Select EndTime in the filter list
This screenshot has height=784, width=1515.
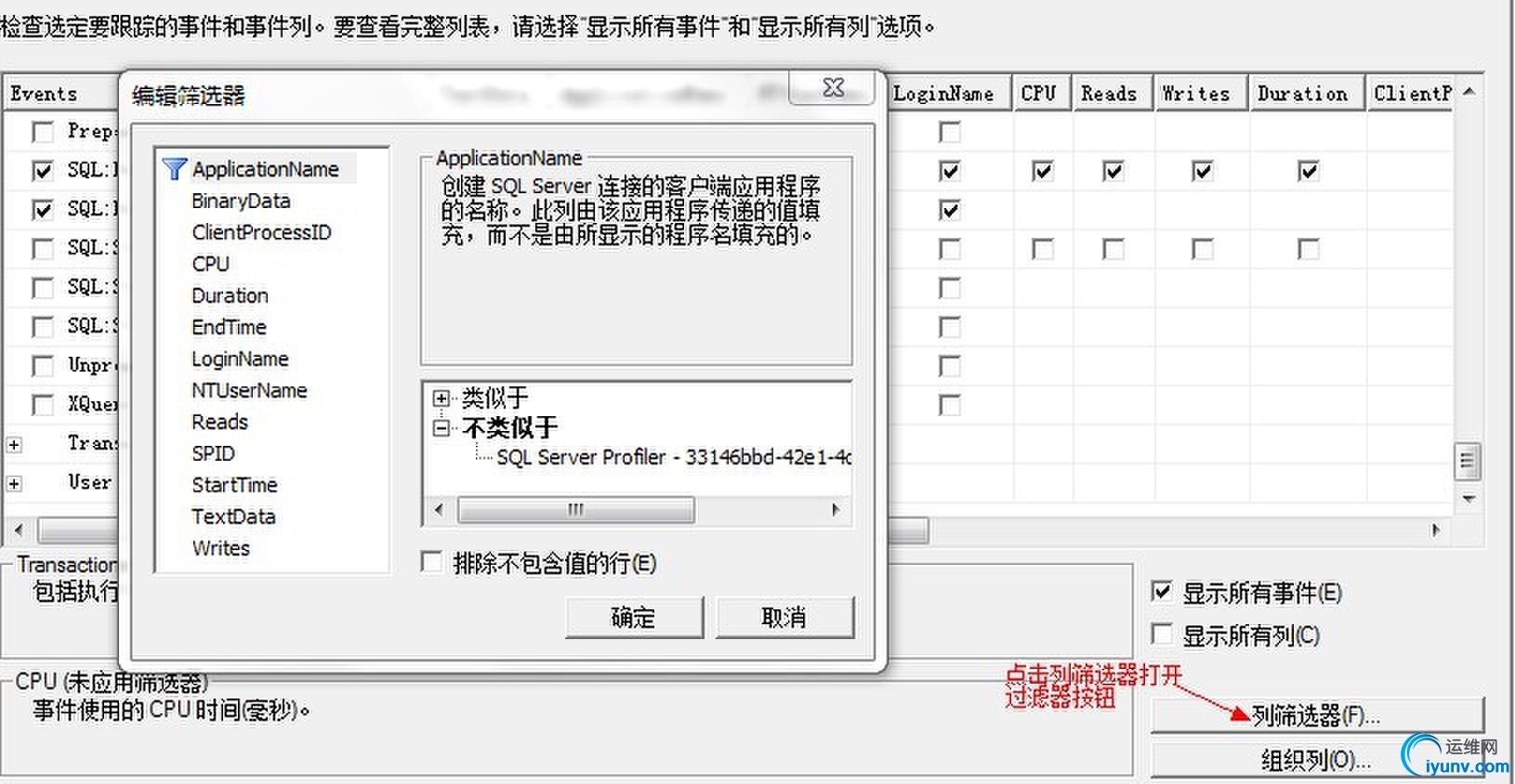229,327
